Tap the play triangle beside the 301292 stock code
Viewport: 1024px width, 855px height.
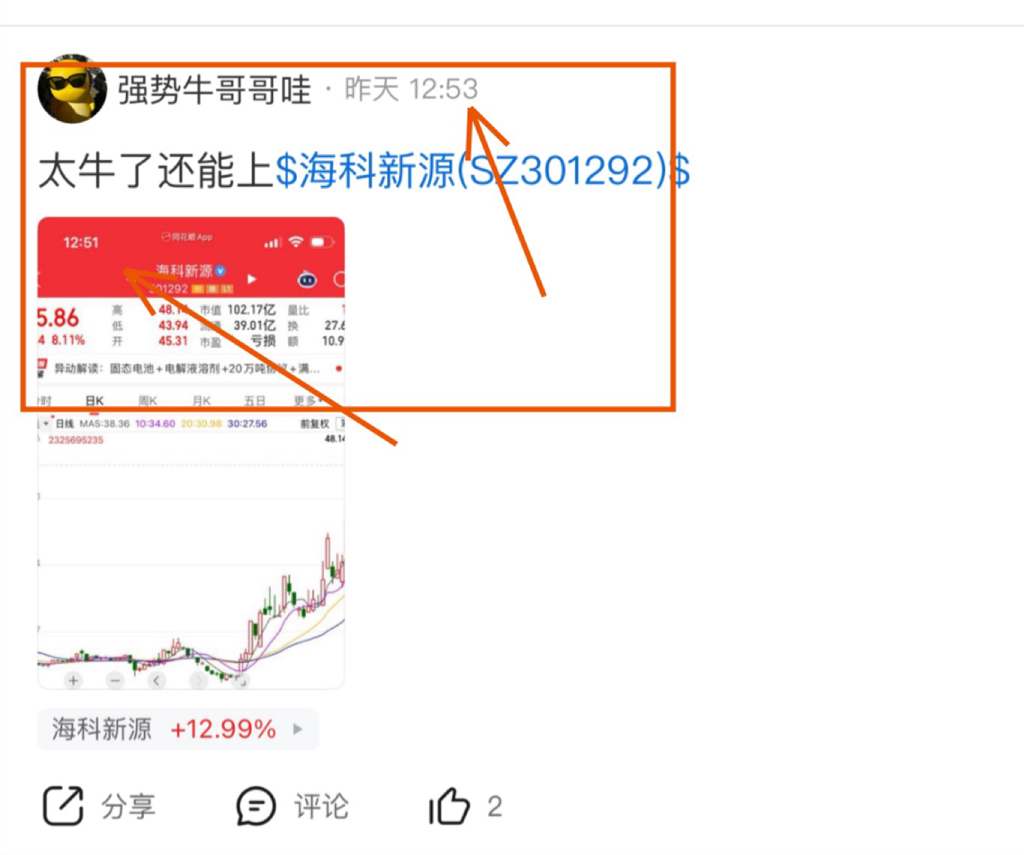tap(251, 279)
